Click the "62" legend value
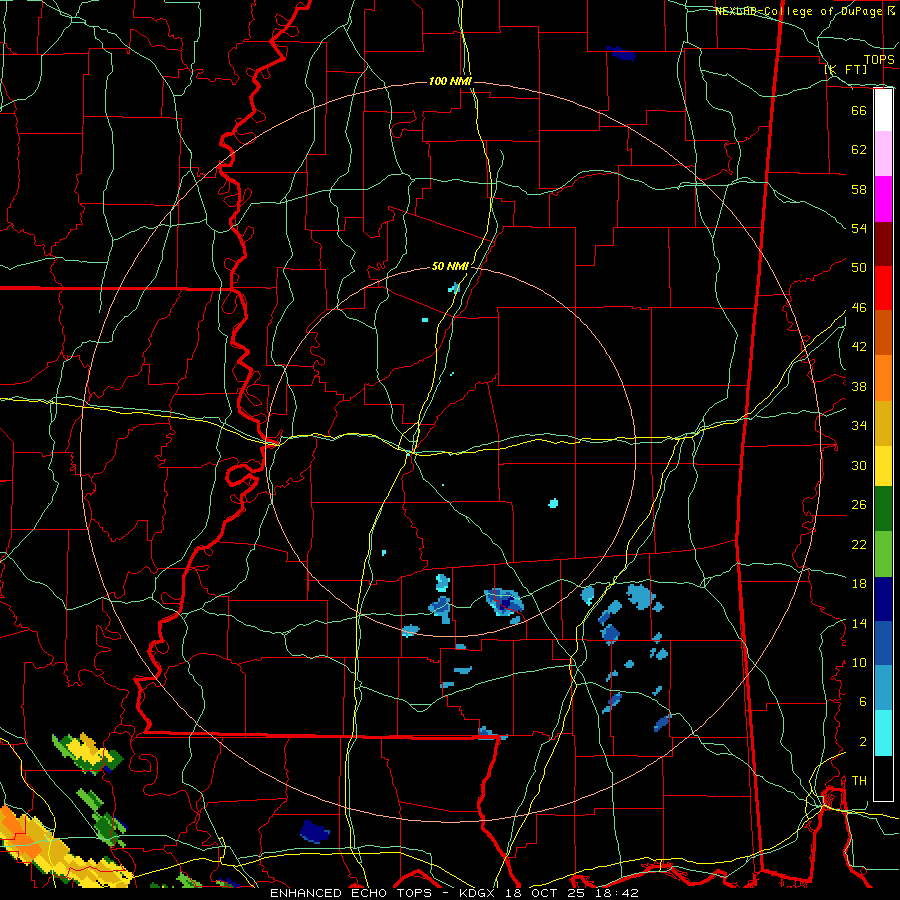This screenshot has height=900, width=900. pos(859,150)
